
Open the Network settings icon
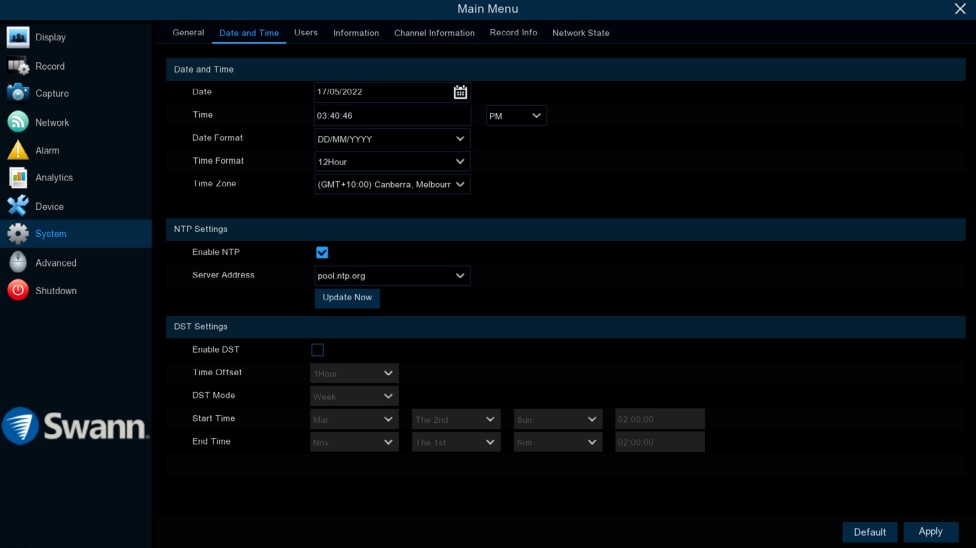click(x=18, y=122)
